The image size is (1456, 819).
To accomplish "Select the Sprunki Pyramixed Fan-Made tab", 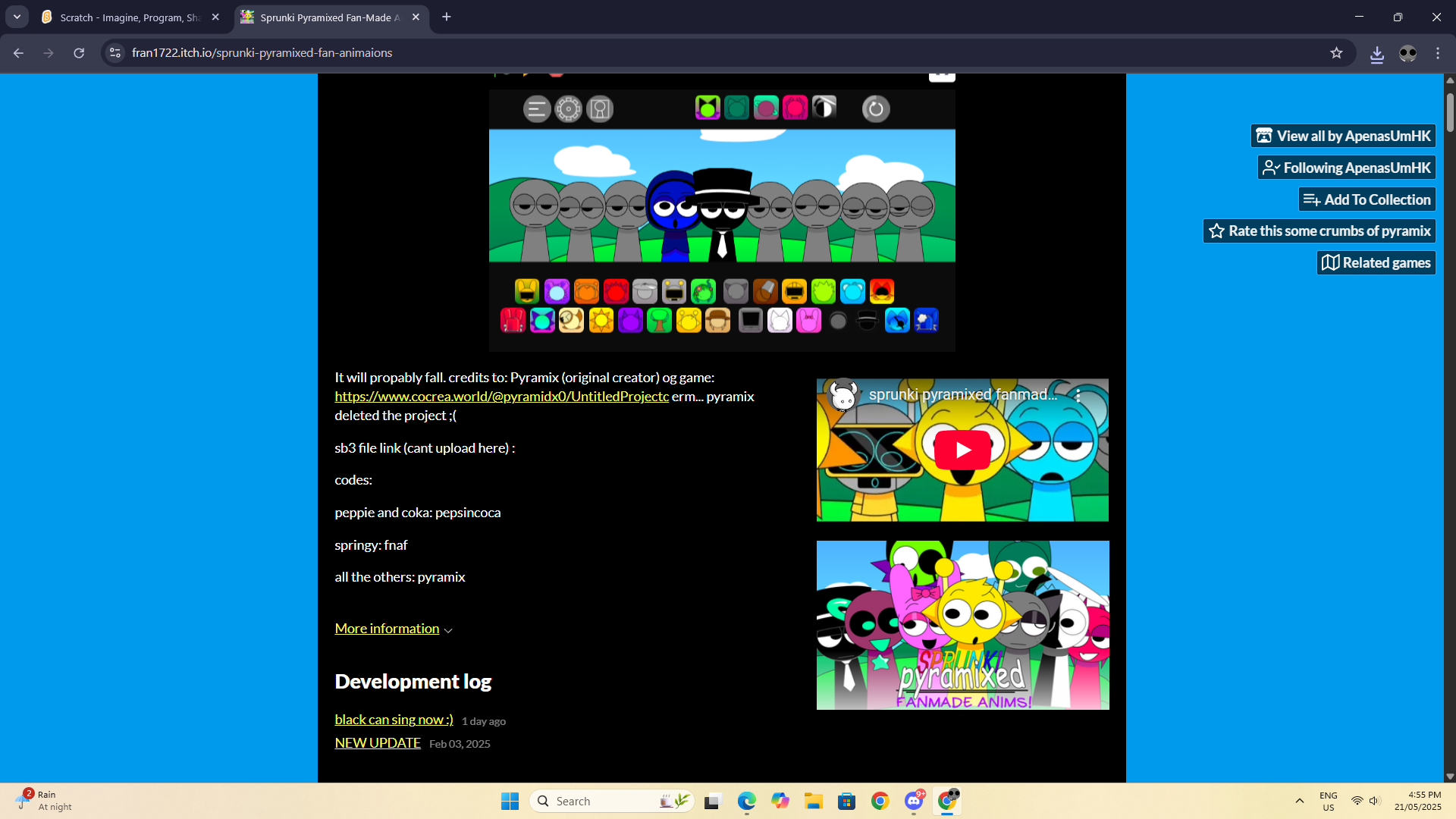I will pyautogui.click(x=330, y=17).
